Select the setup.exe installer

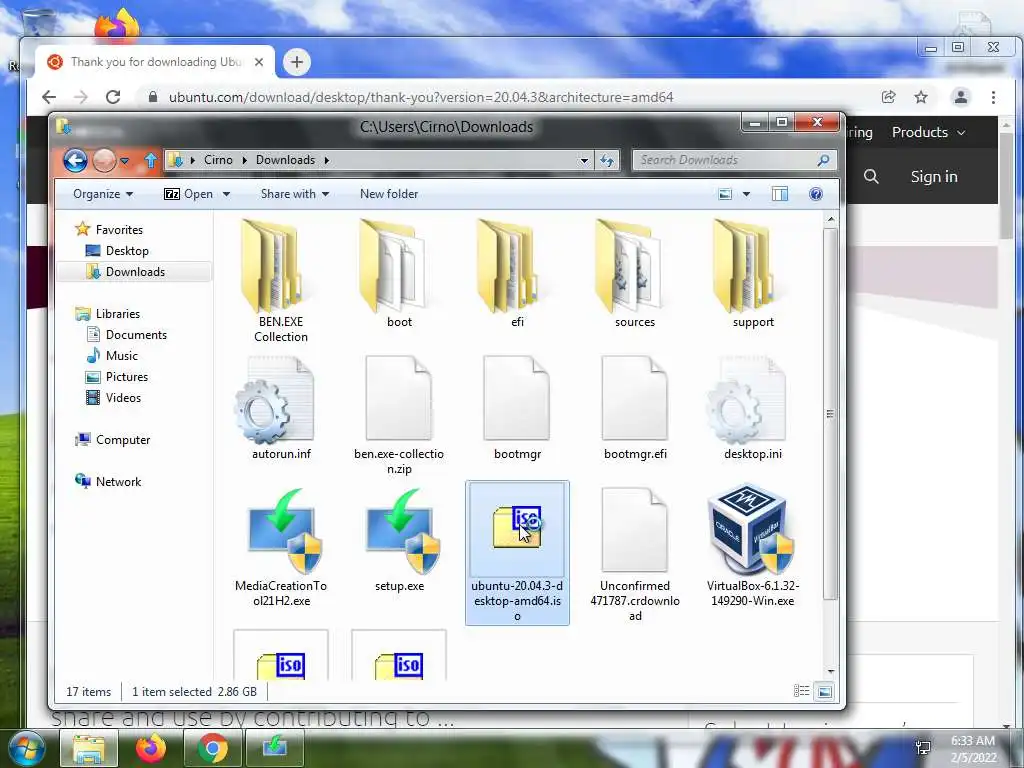[399, 541]
